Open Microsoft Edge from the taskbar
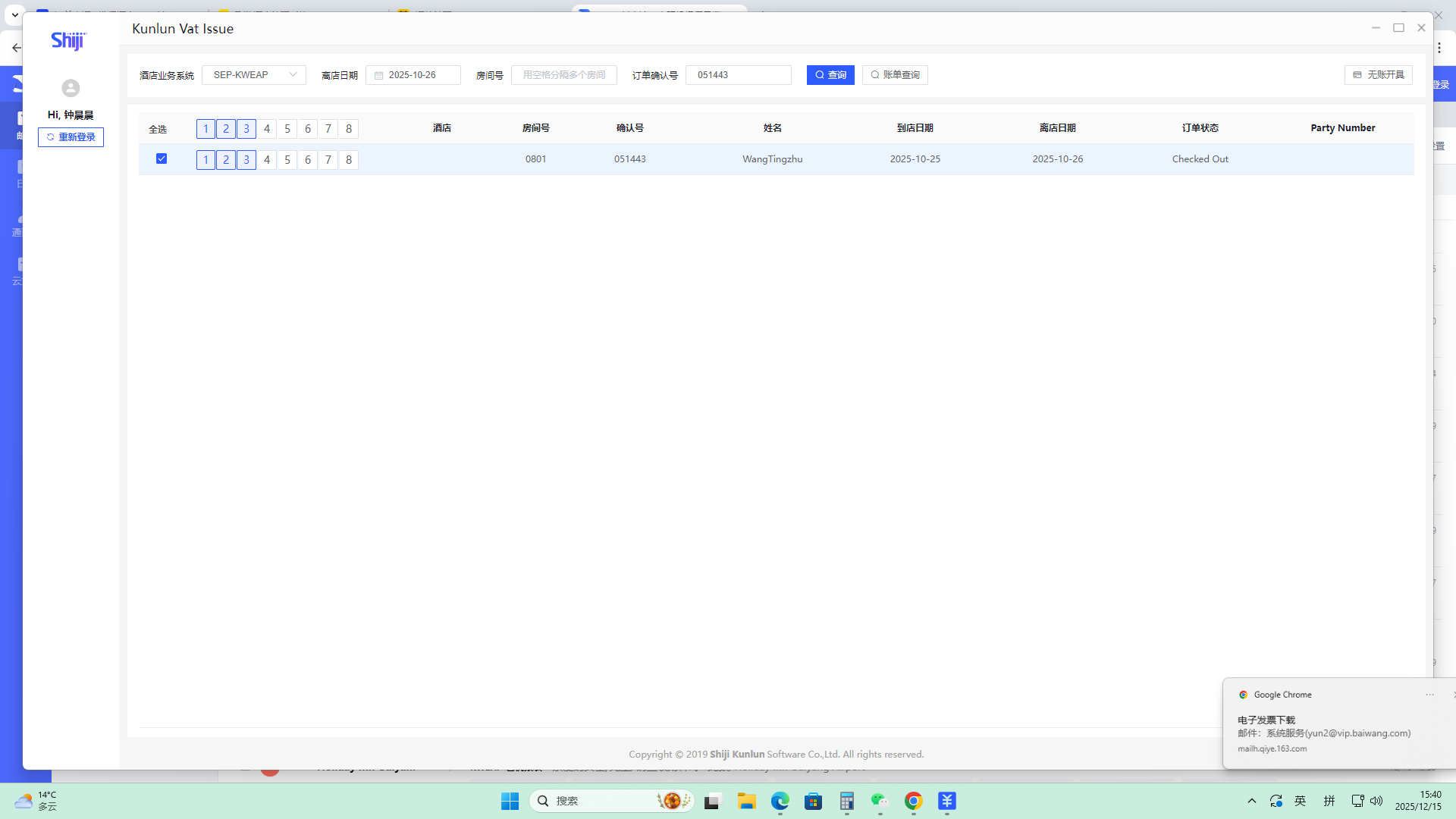Image resolution: width=1456 pixels, height=819 pixels. 780,801
